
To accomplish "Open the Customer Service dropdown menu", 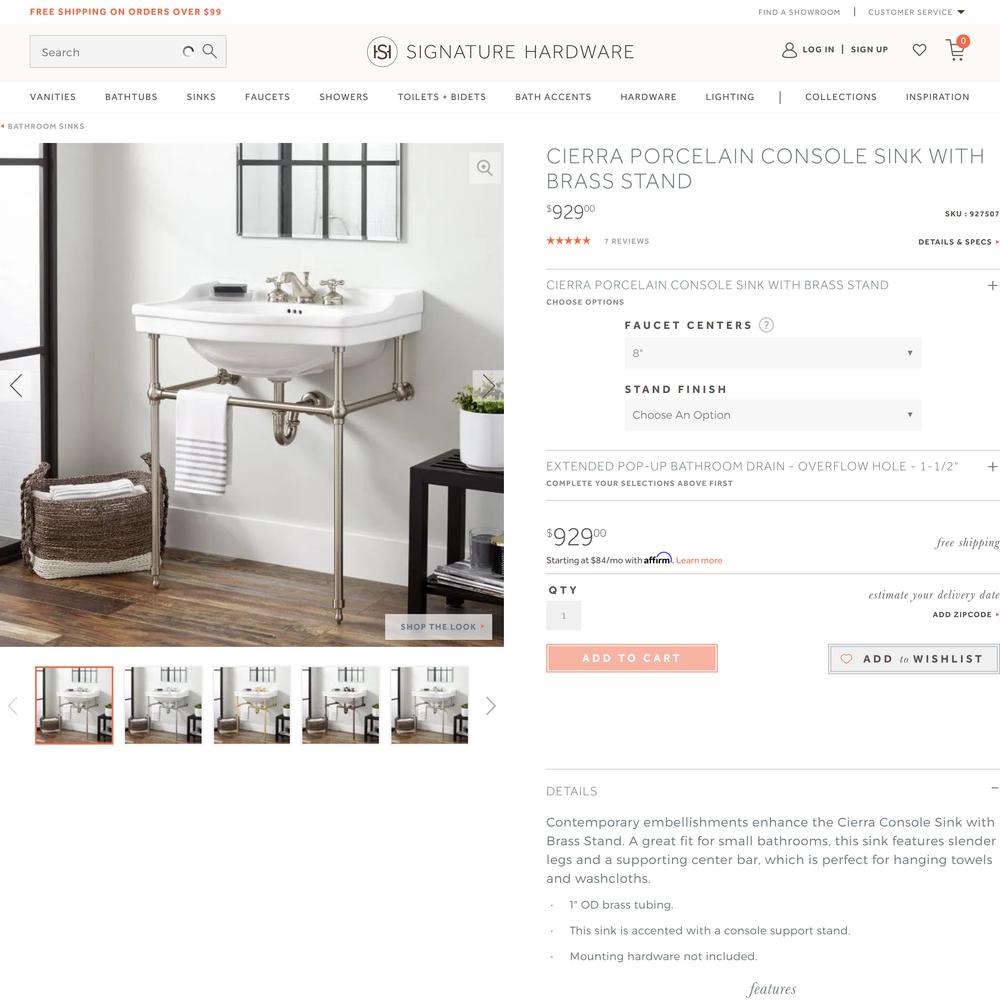I will pos(916,12).
